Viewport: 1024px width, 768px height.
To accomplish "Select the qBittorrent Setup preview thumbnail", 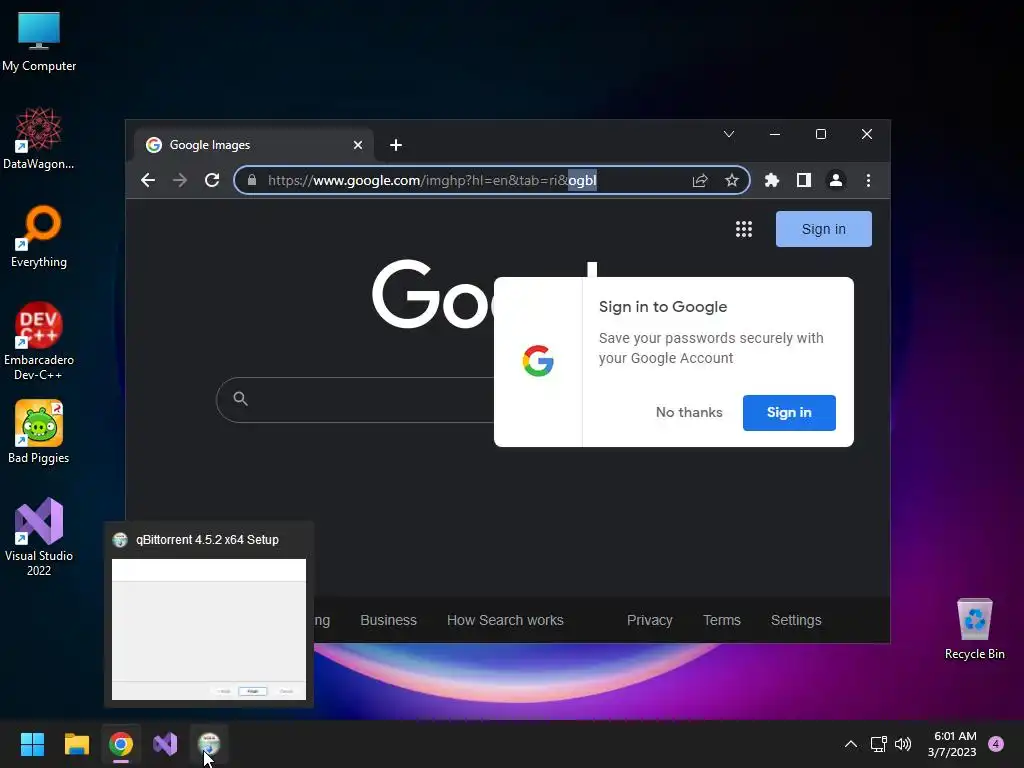I will point(209,629).
